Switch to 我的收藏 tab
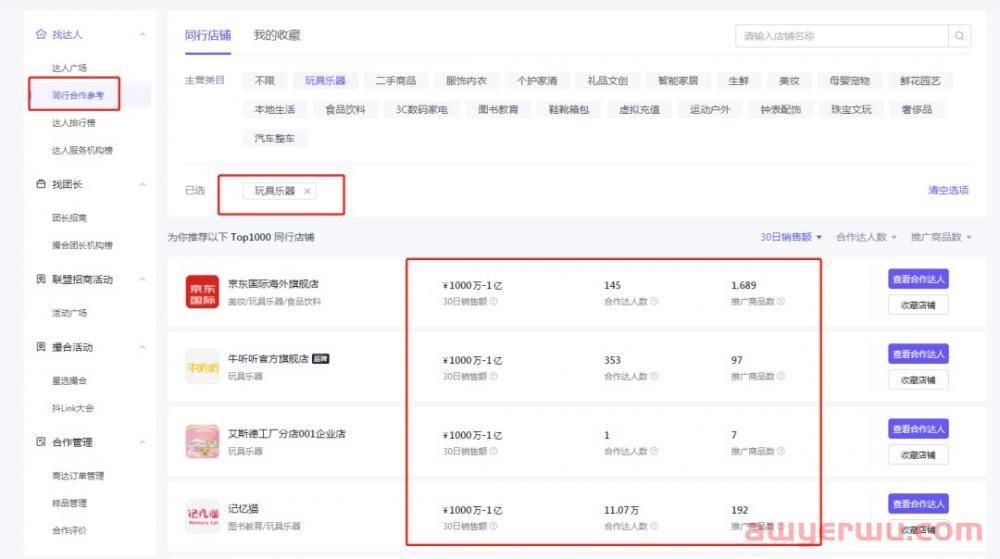Screen dimensions: 1000x559 coord(276,35)
